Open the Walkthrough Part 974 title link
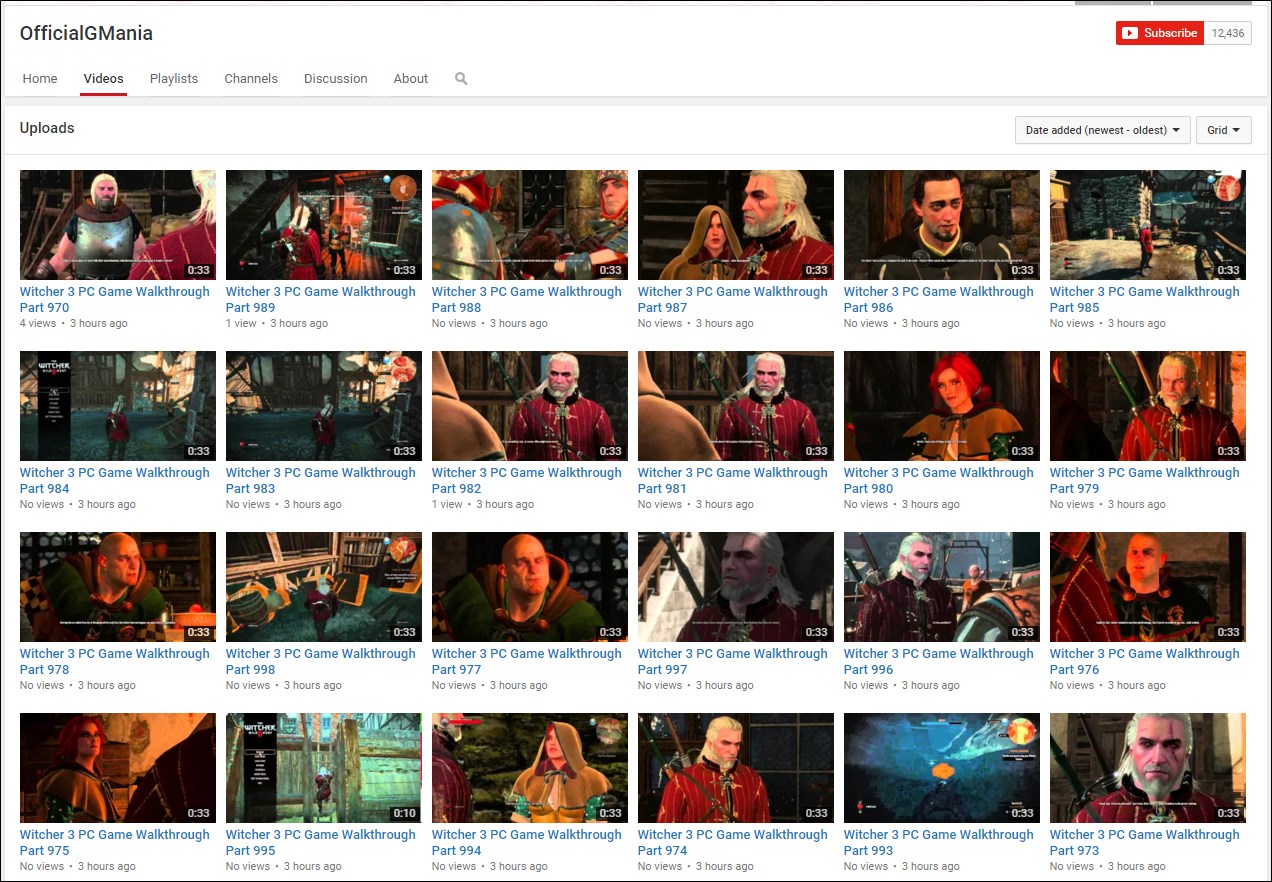The height and width of the screenshot is (882, 1272). [x=733, y=843]
